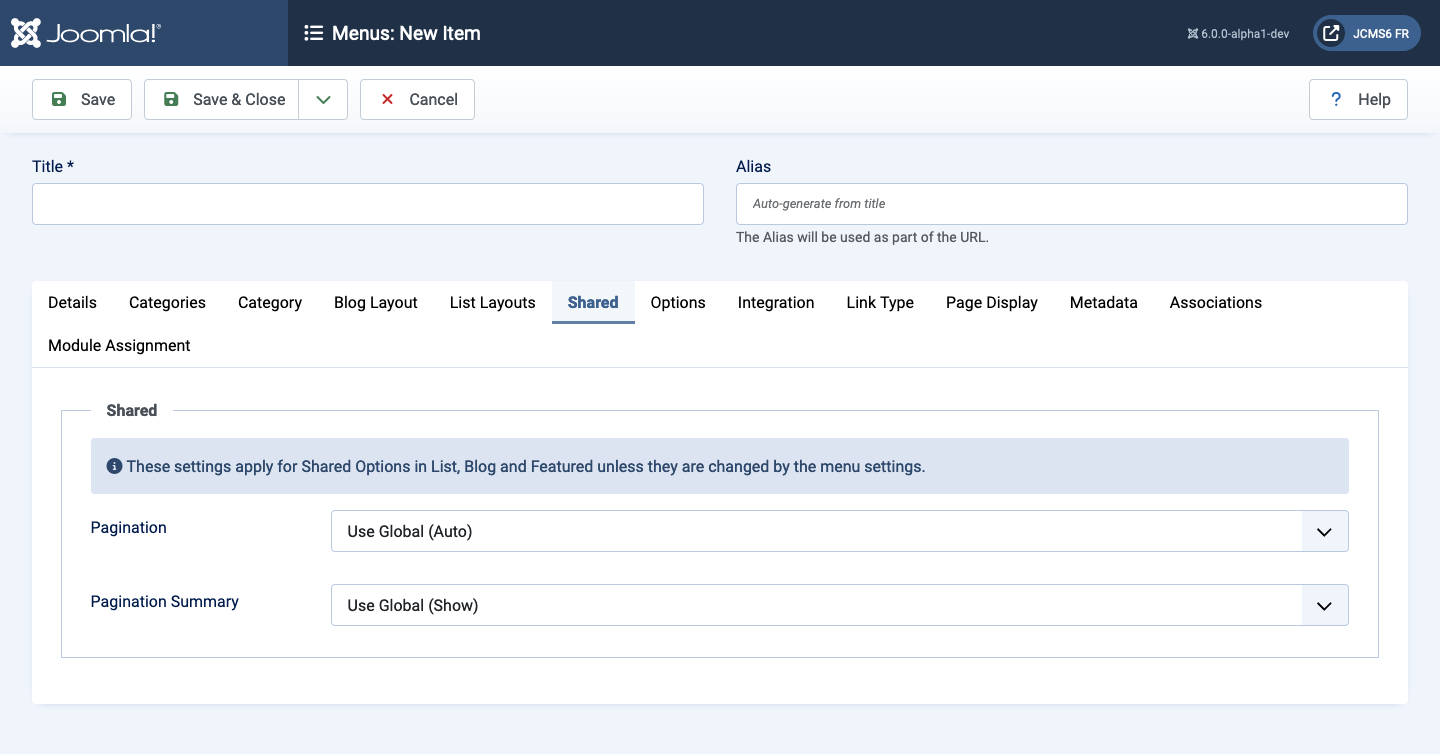Open the Help page
This screenshot has height=754, width=1440.
[x=1358, y=100]
